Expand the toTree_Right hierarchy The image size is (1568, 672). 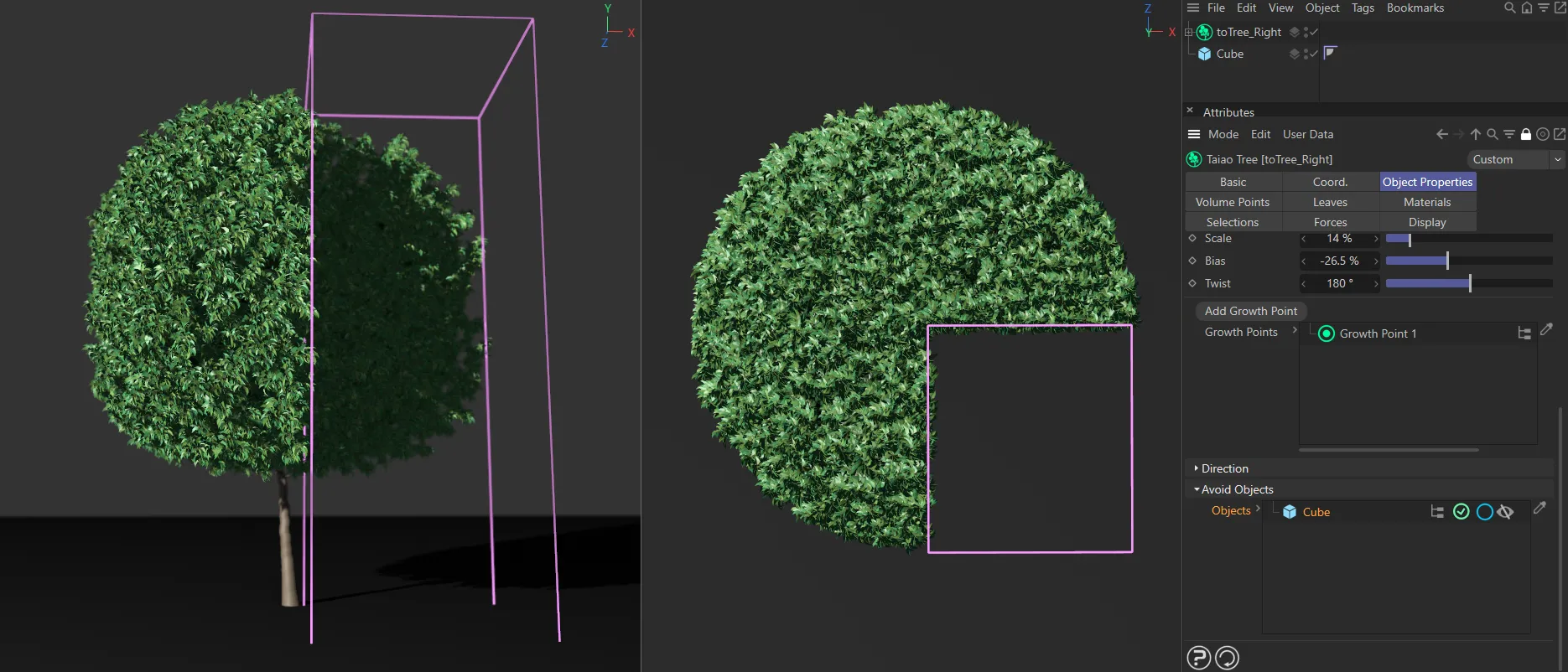(1188, 32)
